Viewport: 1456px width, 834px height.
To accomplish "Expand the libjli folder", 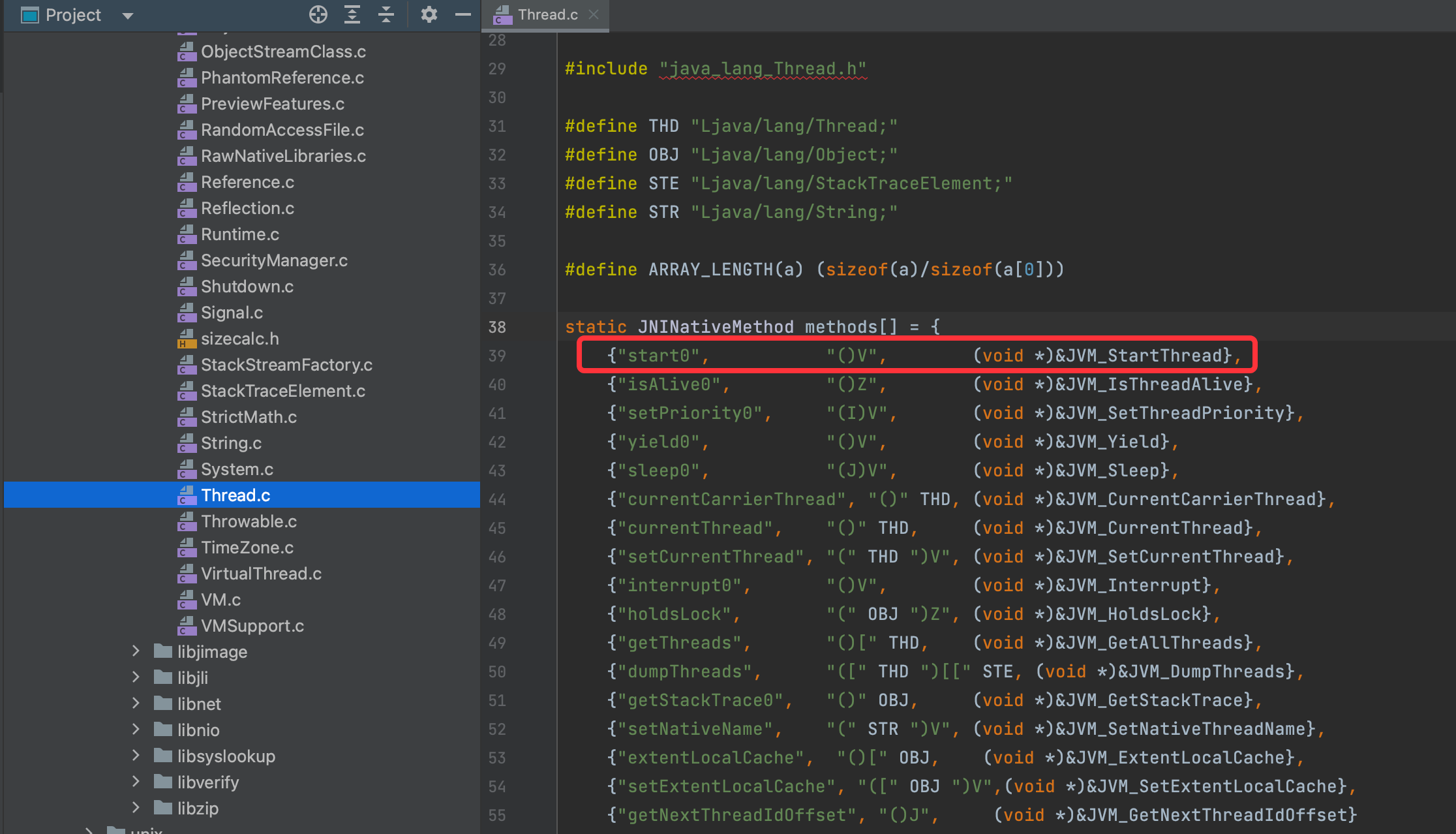I will coord(136,677).
